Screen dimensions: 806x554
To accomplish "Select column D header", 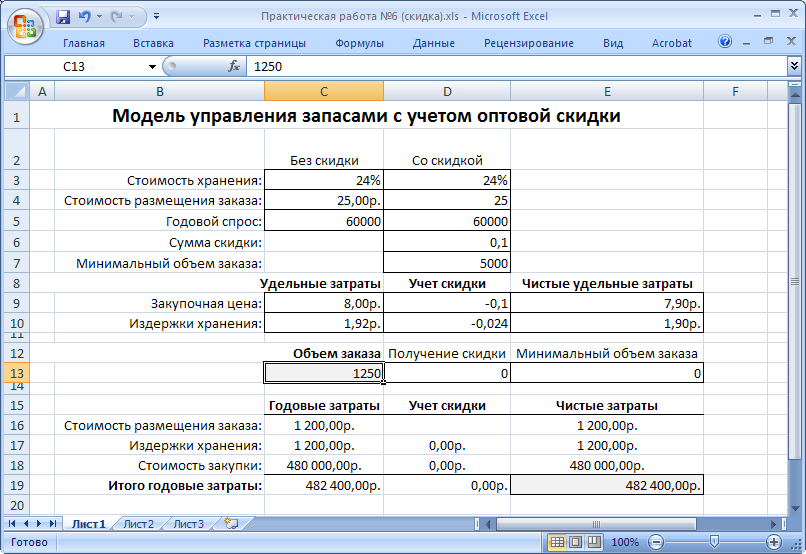I will (447, 91).
